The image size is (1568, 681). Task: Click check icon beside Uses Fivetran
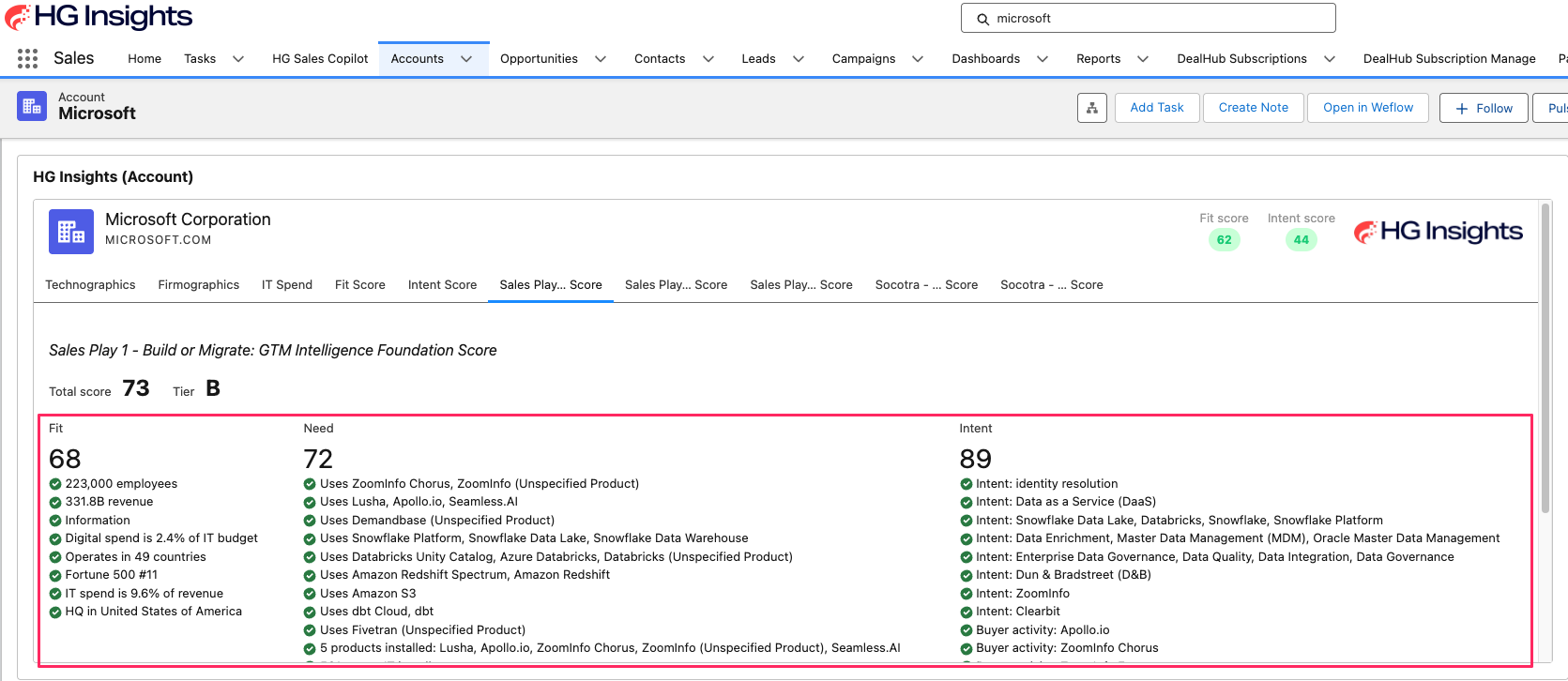310,631
